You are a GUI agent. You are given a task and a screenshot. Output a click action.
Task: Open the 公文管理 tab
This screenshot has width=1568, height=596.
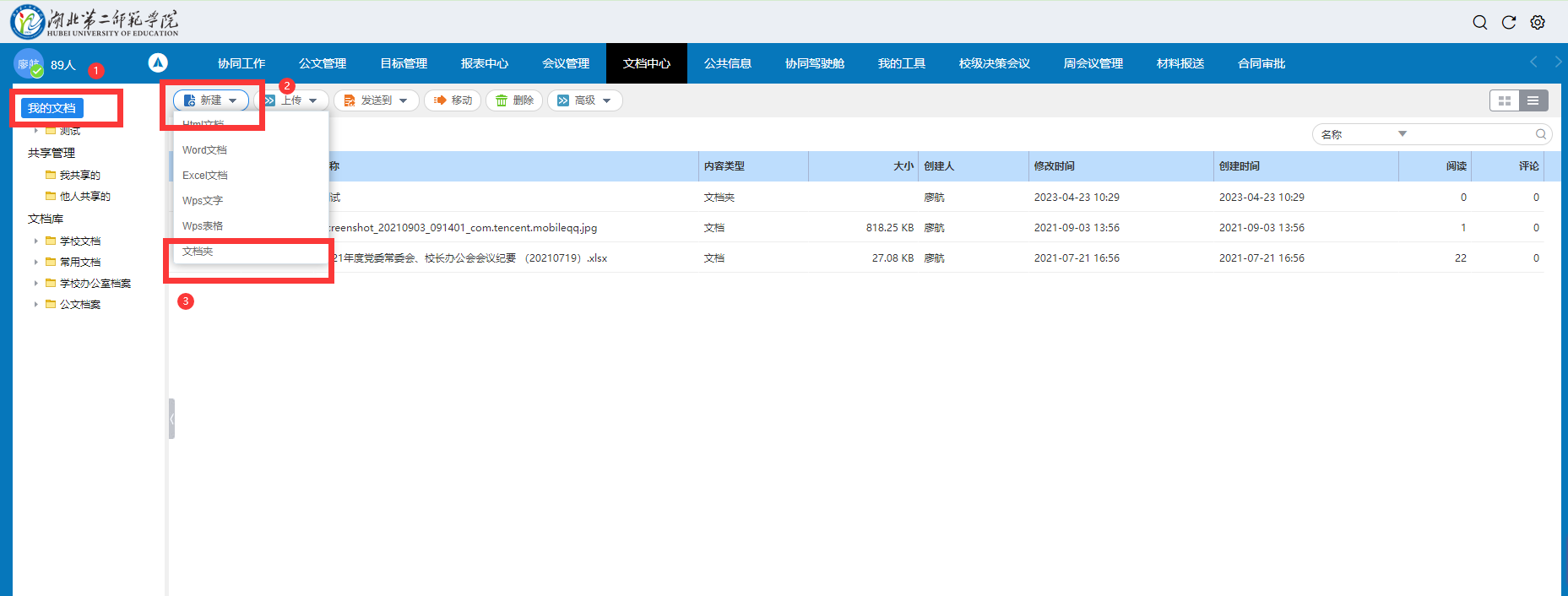pos(323,63)
